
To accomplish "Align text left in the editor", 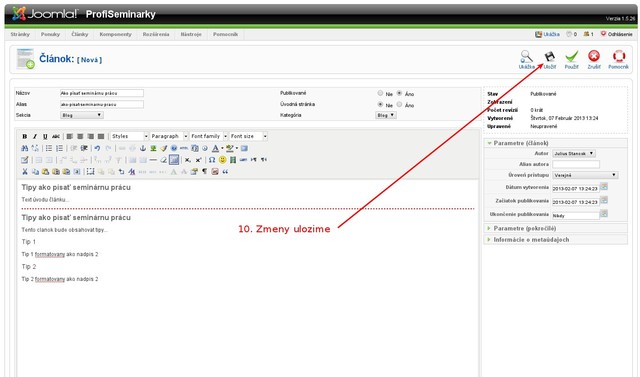I will pyautogui.click(x=69, y=136).
